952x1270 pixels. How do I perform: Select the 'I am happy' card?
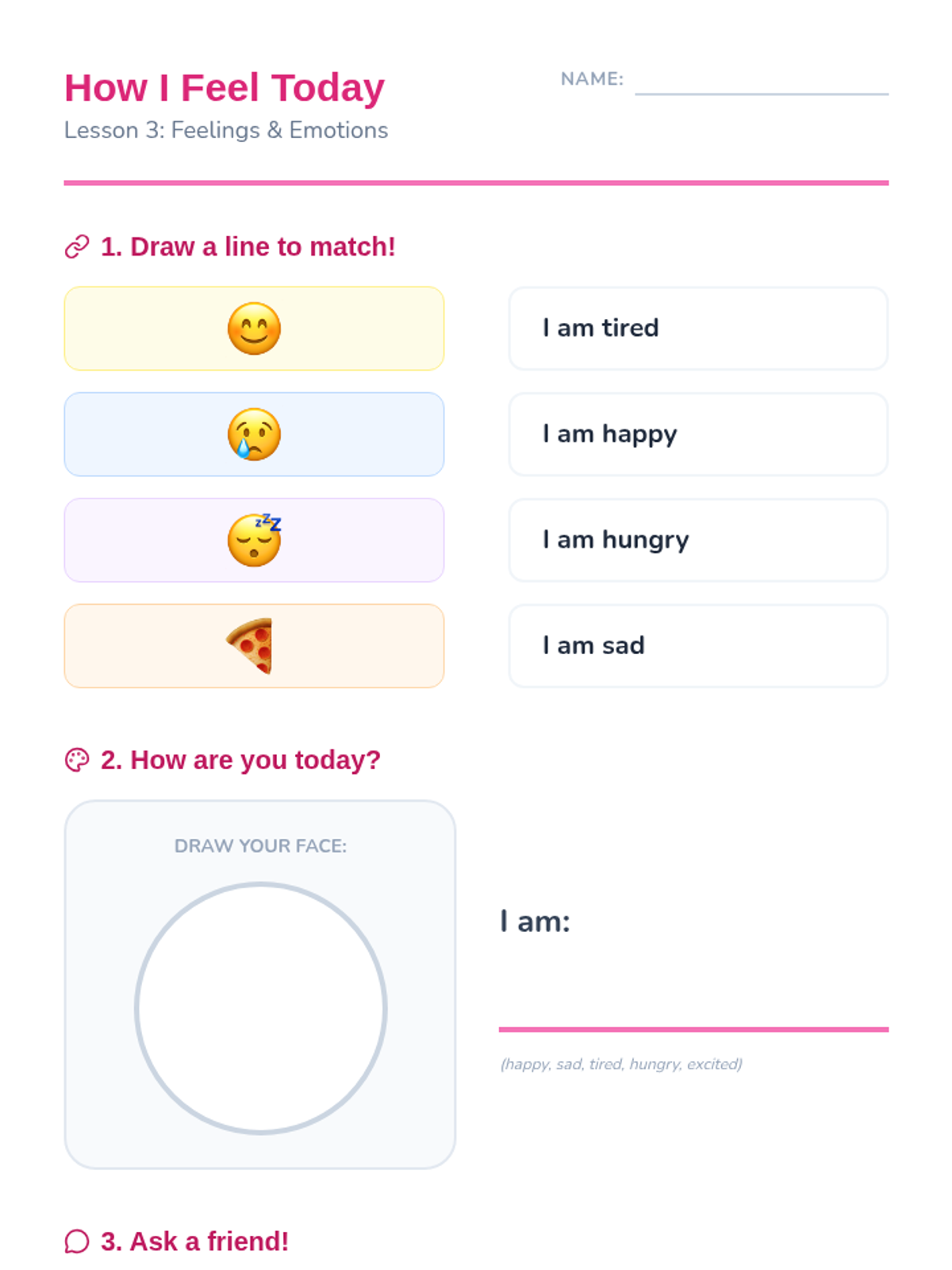tap(698, 434)
